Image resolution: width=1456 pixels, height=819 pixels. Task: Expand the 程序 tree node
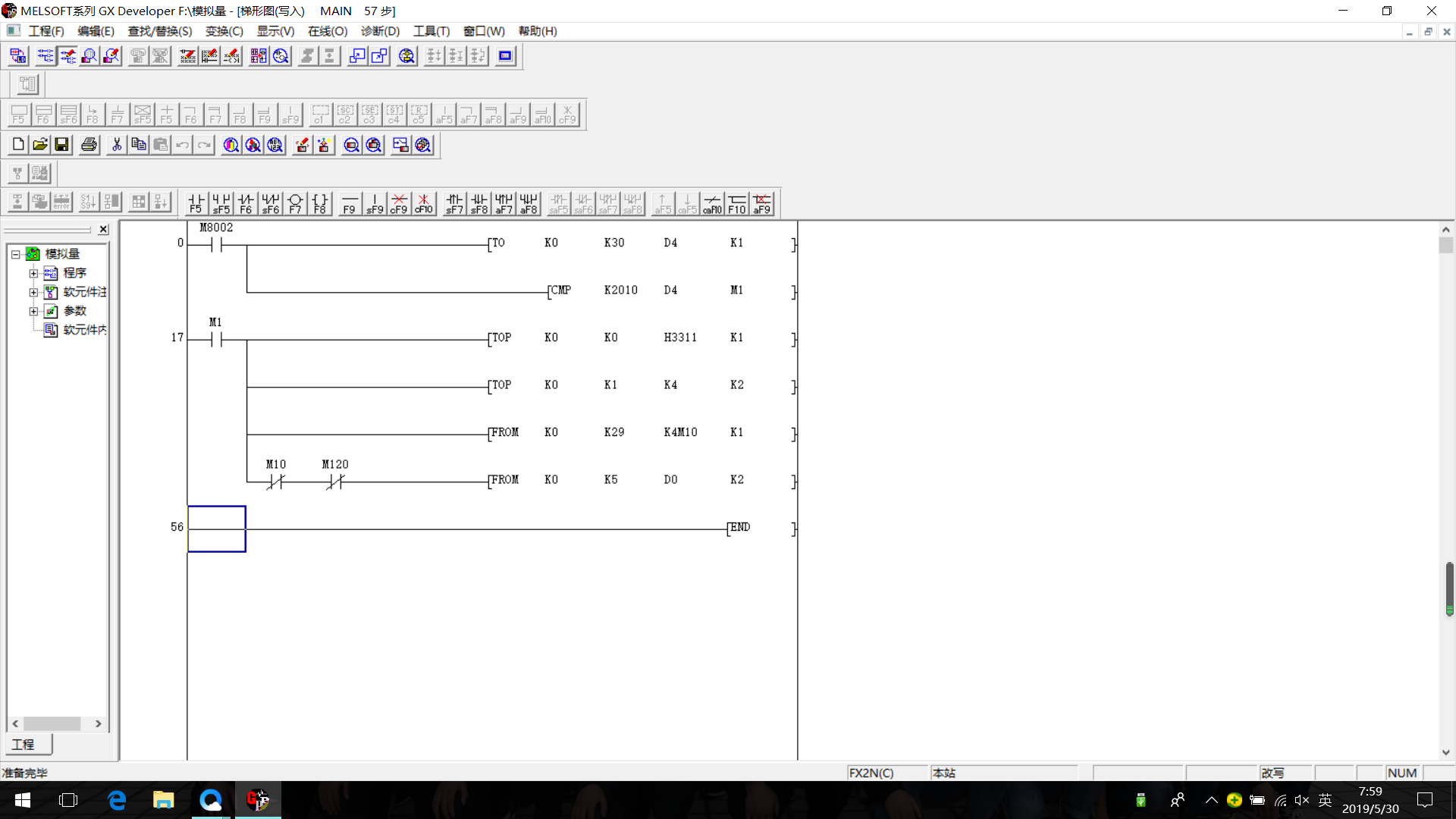(33, 273)
